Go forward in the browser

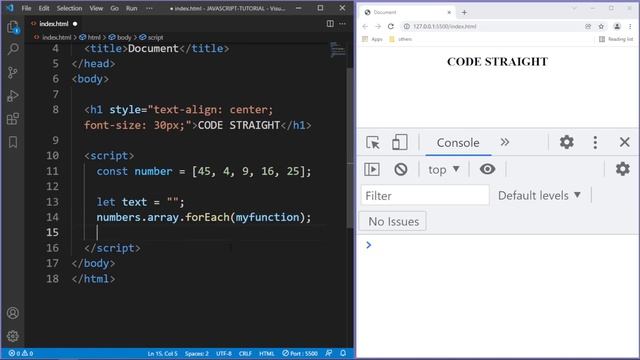click(x=378, y=27)
